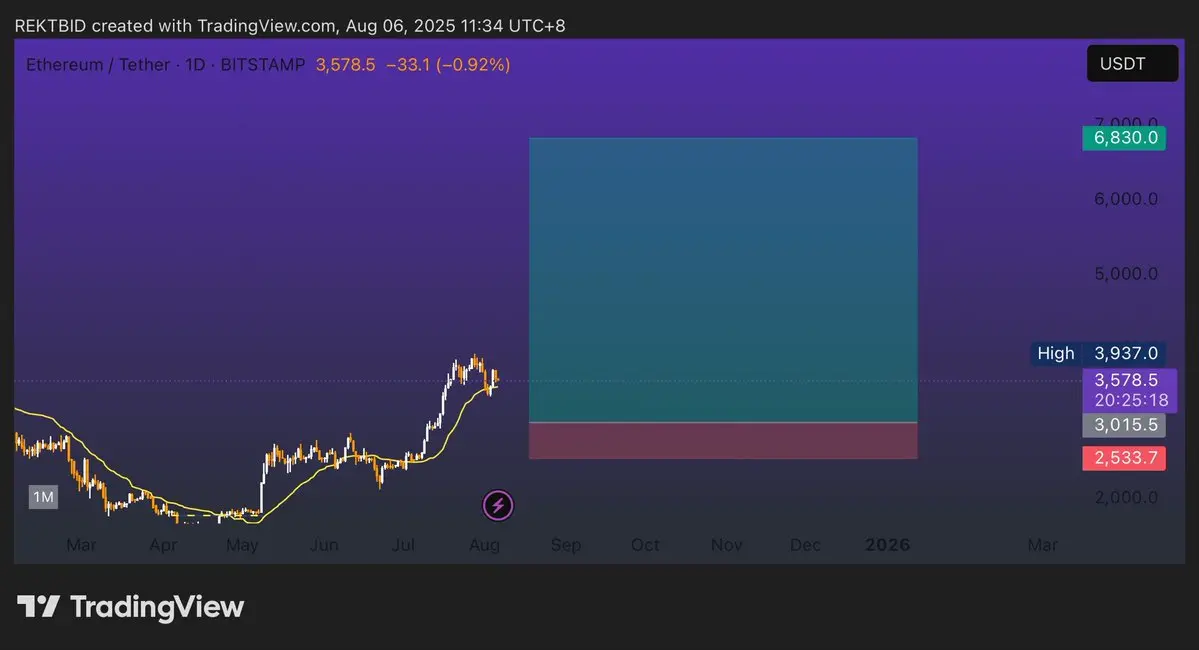1199x650 pixels.
Task: Click the purple lightning bolt event icon
Action: coord(498,505)
